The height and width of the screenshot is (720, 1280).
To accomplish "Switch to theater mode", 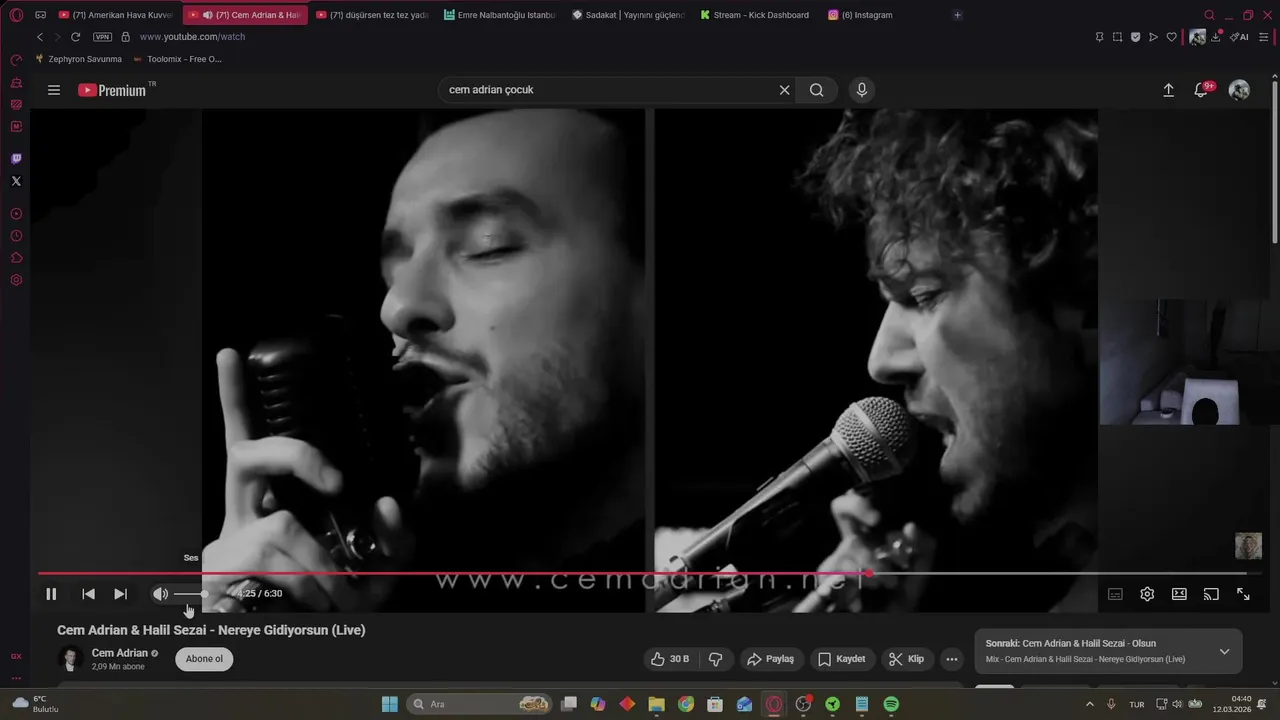I will 1179,594.
